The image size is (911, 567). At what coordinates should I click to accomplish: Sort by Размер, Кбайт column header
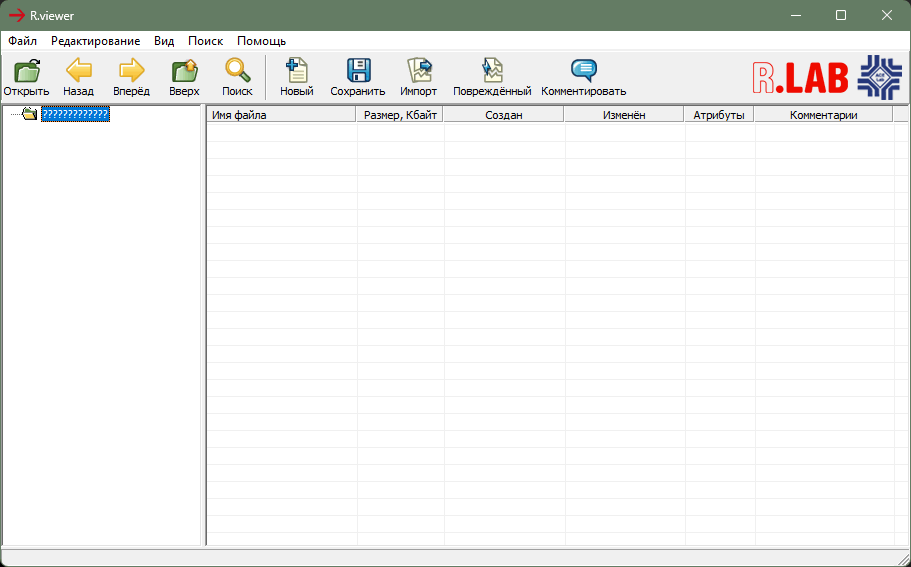(x=400, y=115)
